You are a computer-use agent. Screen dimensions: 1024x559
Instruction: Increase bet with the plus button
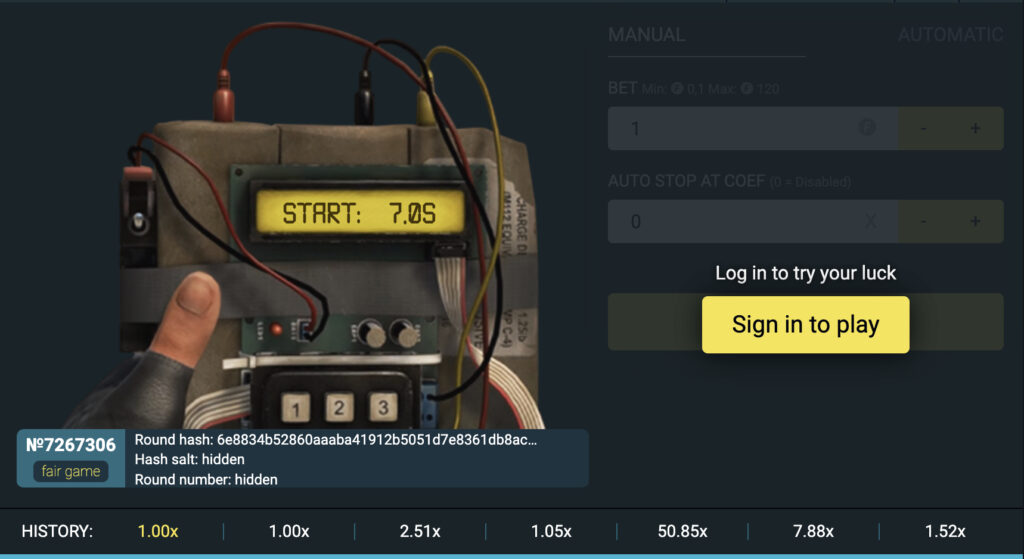[975, 128]
